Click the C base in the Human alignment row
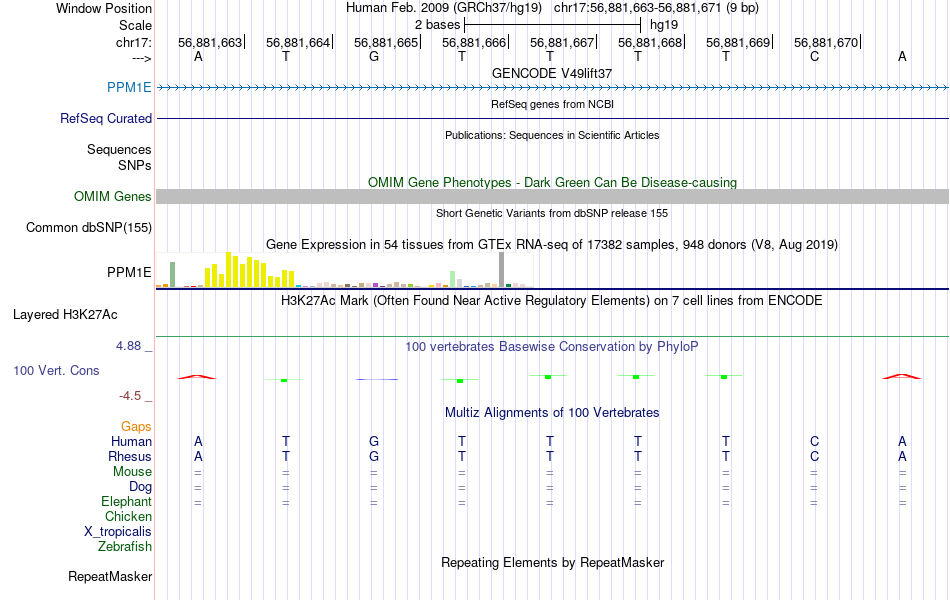The height and width of the screenshot is (600, 950). [814, 441]
